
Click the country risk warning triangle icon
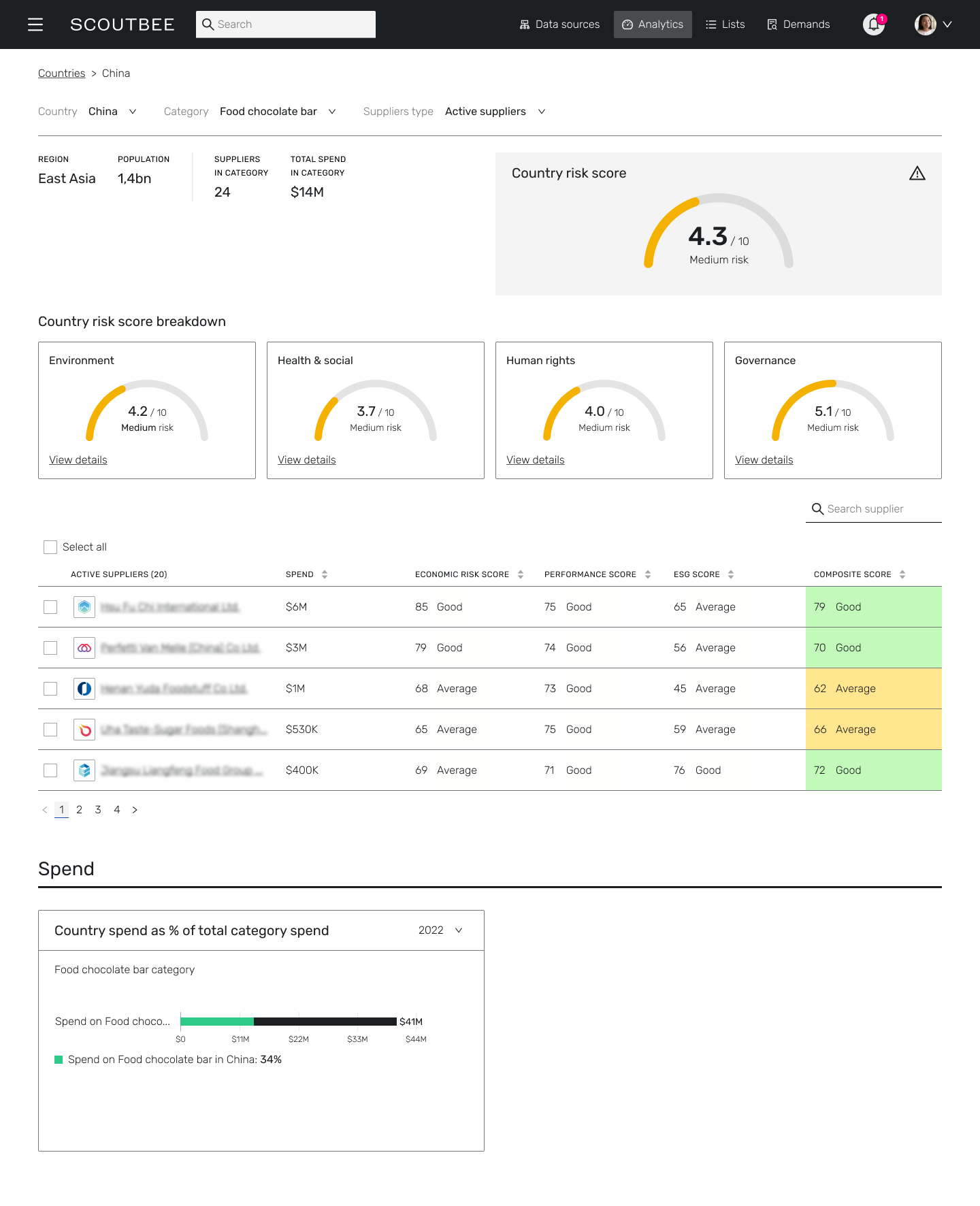coord(917,174)
